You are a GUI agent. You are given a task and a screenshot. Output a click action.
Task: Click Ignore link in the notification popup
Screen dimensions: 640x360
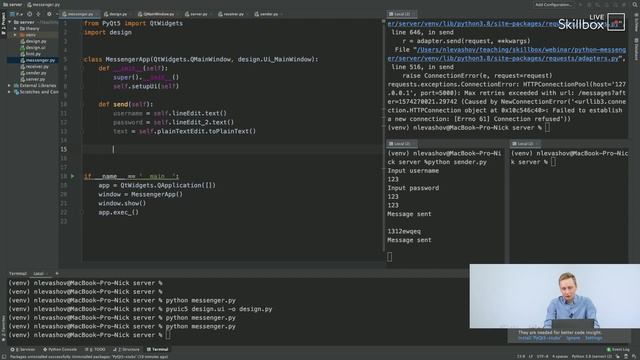pos(573,338)
